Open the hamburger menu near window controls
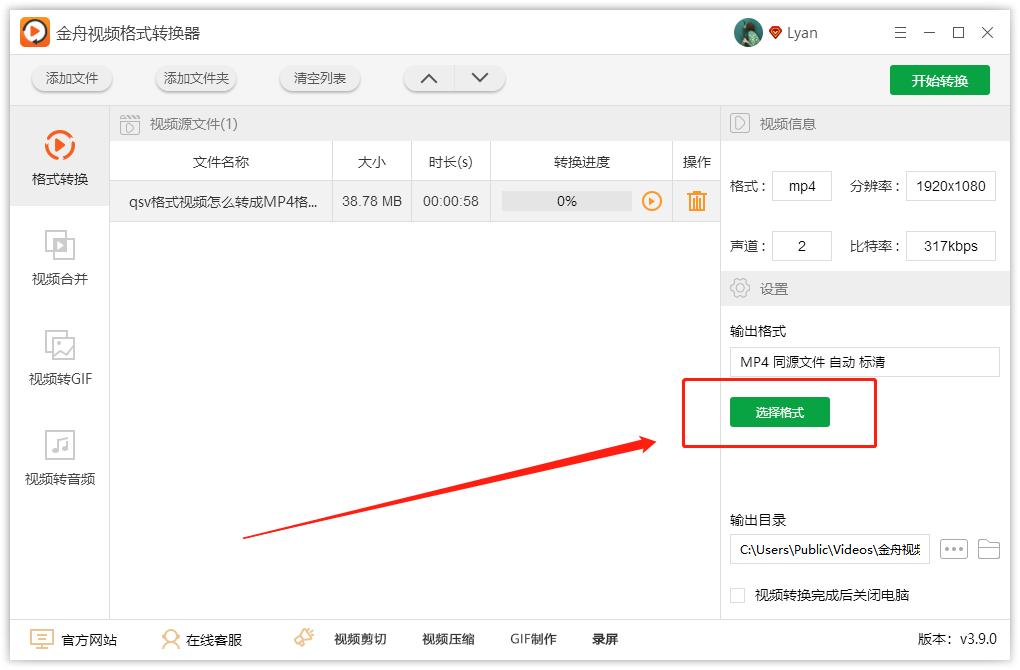Screen dimensions: 1020x670 pyautogui.click(x=899, y=31)
